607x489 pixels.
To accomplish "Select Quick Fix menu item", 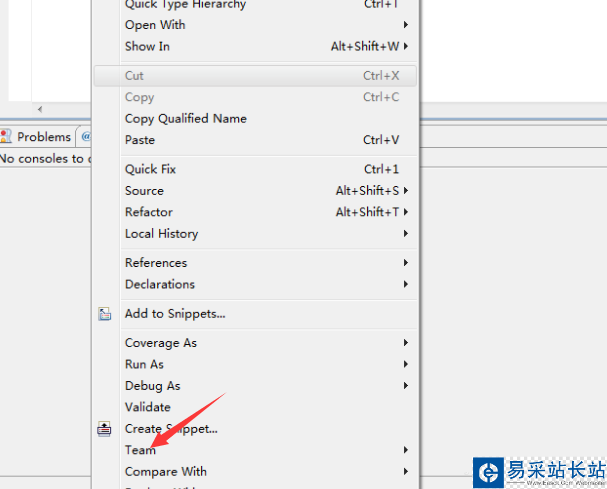I will pyautogui.click(x=150, y=169).
